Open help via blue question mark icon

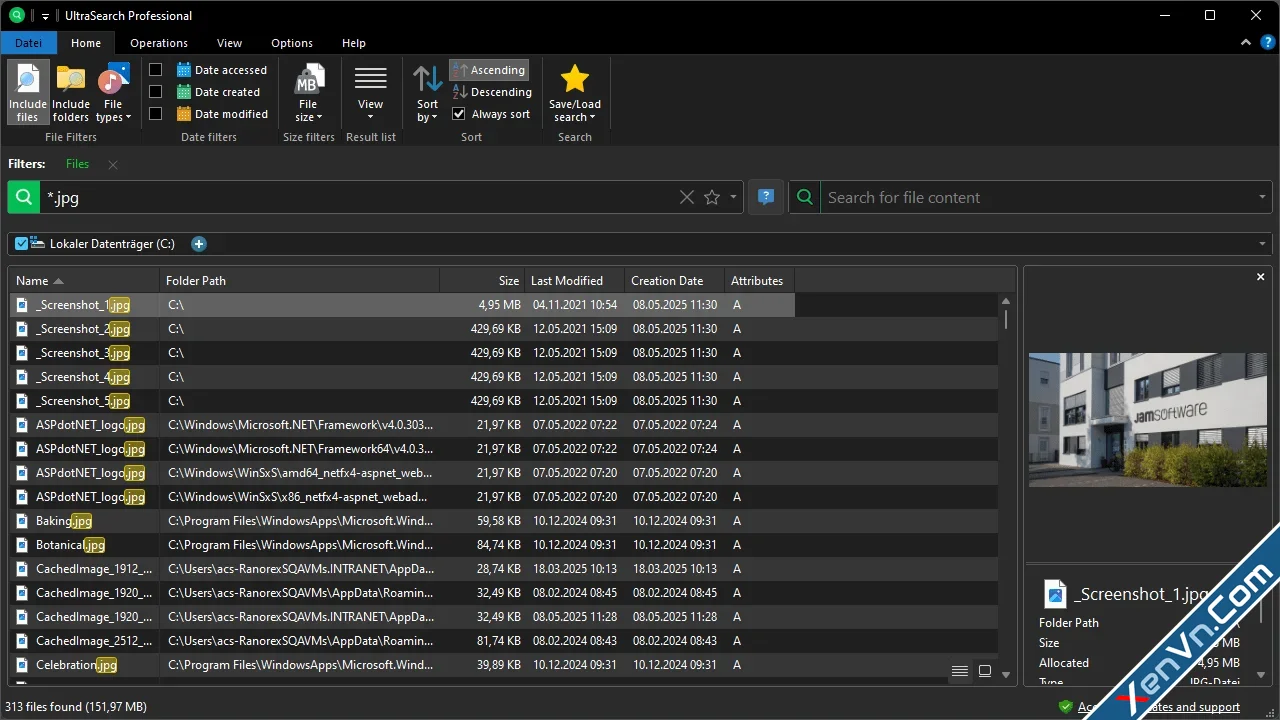tap(1267, 43)
